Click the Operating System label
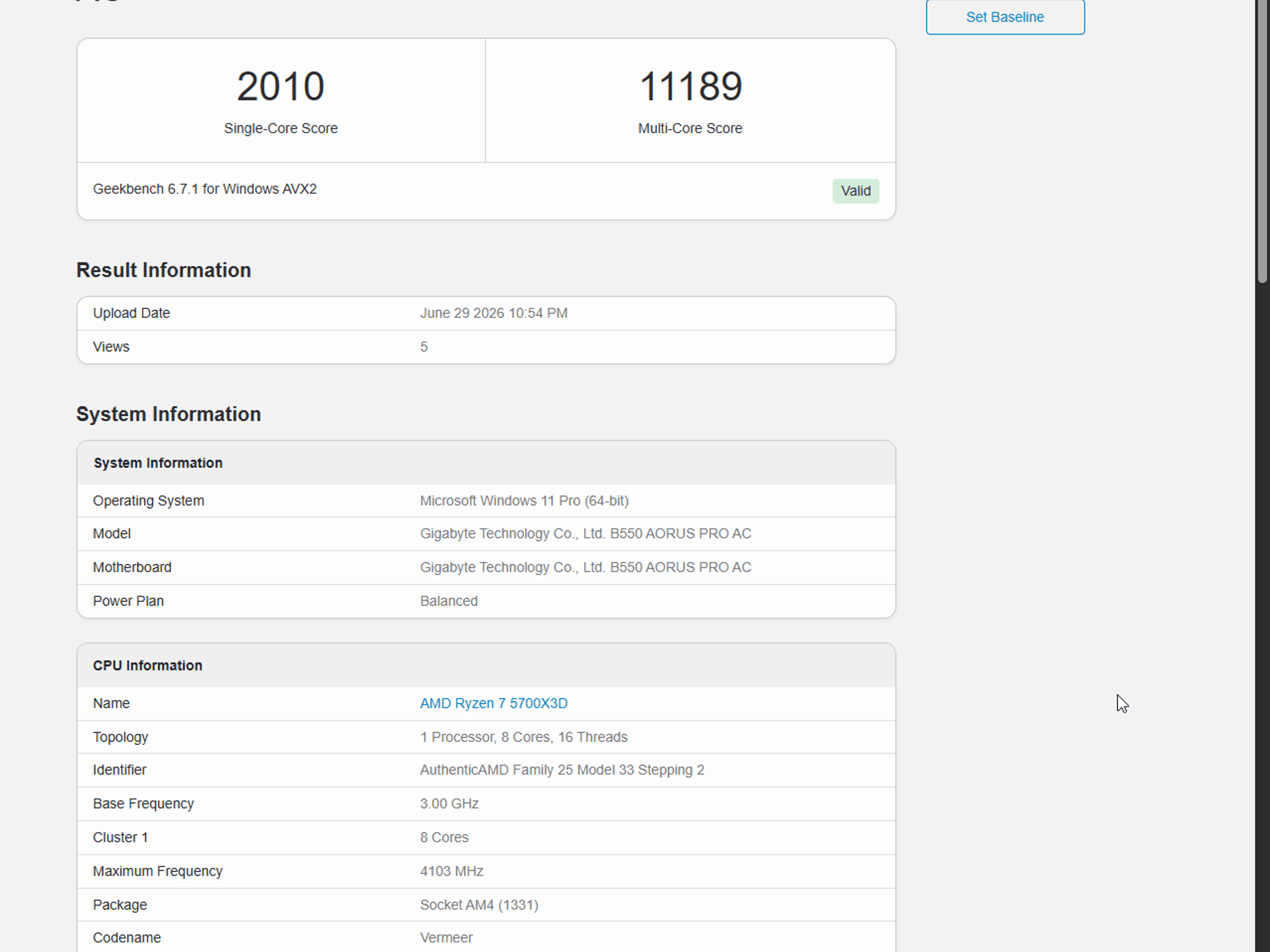 pos(148,501)
